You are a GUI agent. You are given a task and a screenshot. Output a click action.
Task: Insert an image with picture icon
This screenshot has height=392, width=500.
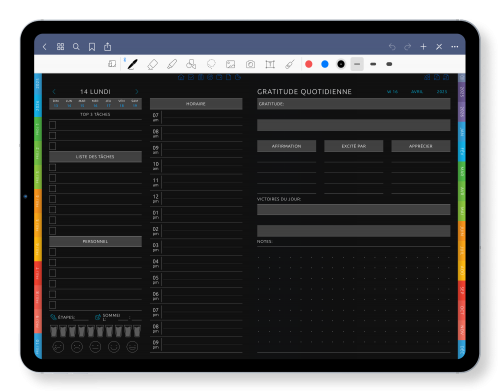(230, 64)
